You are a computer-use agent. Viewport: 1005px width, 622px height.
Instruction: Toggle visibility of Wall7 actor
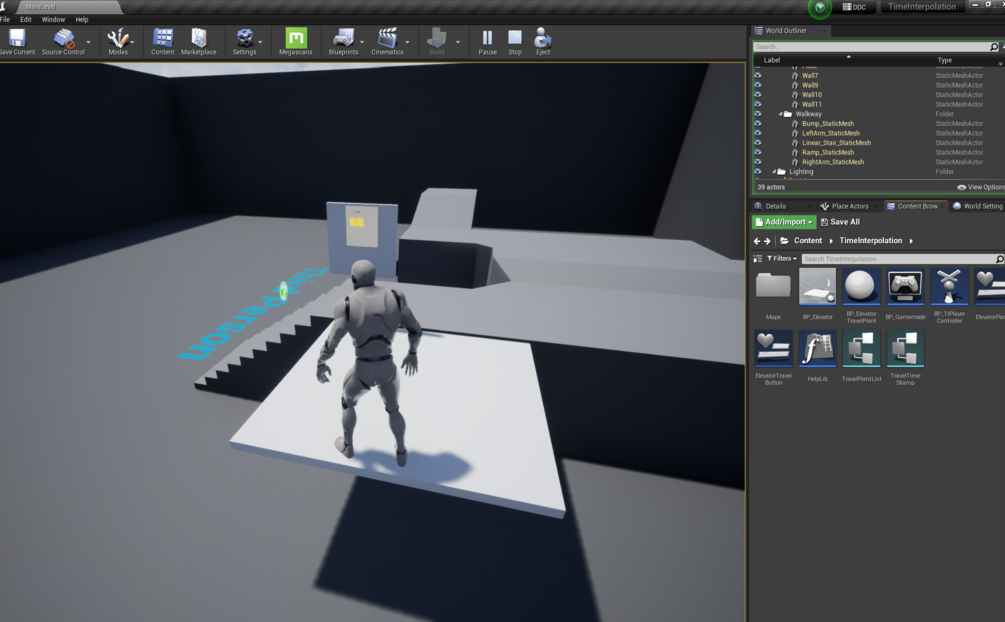point(758,75)
